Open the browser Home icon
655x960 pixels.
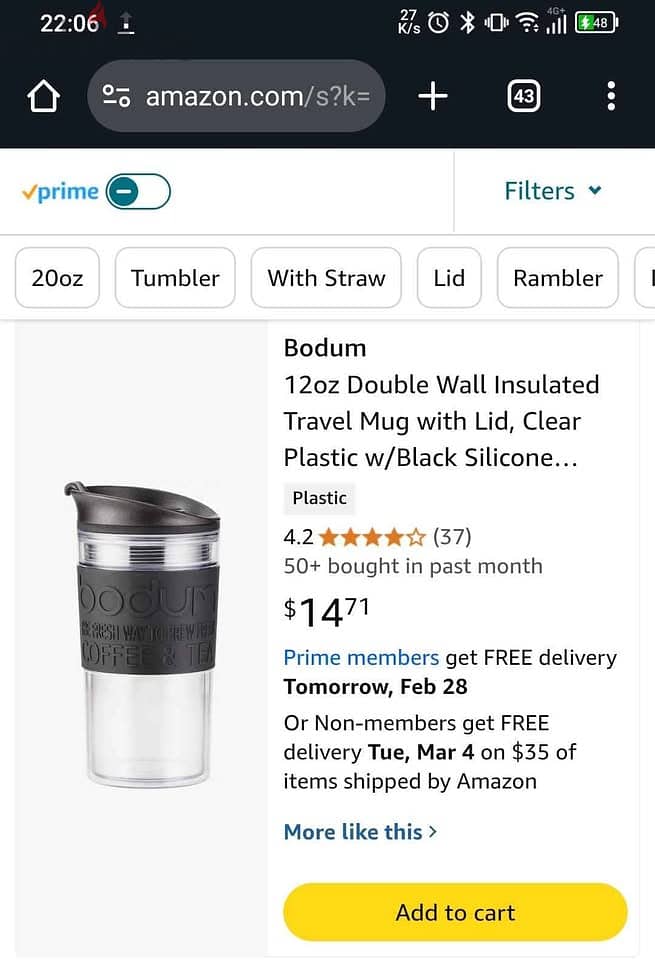pyautogui.click(x=42, y=96)
